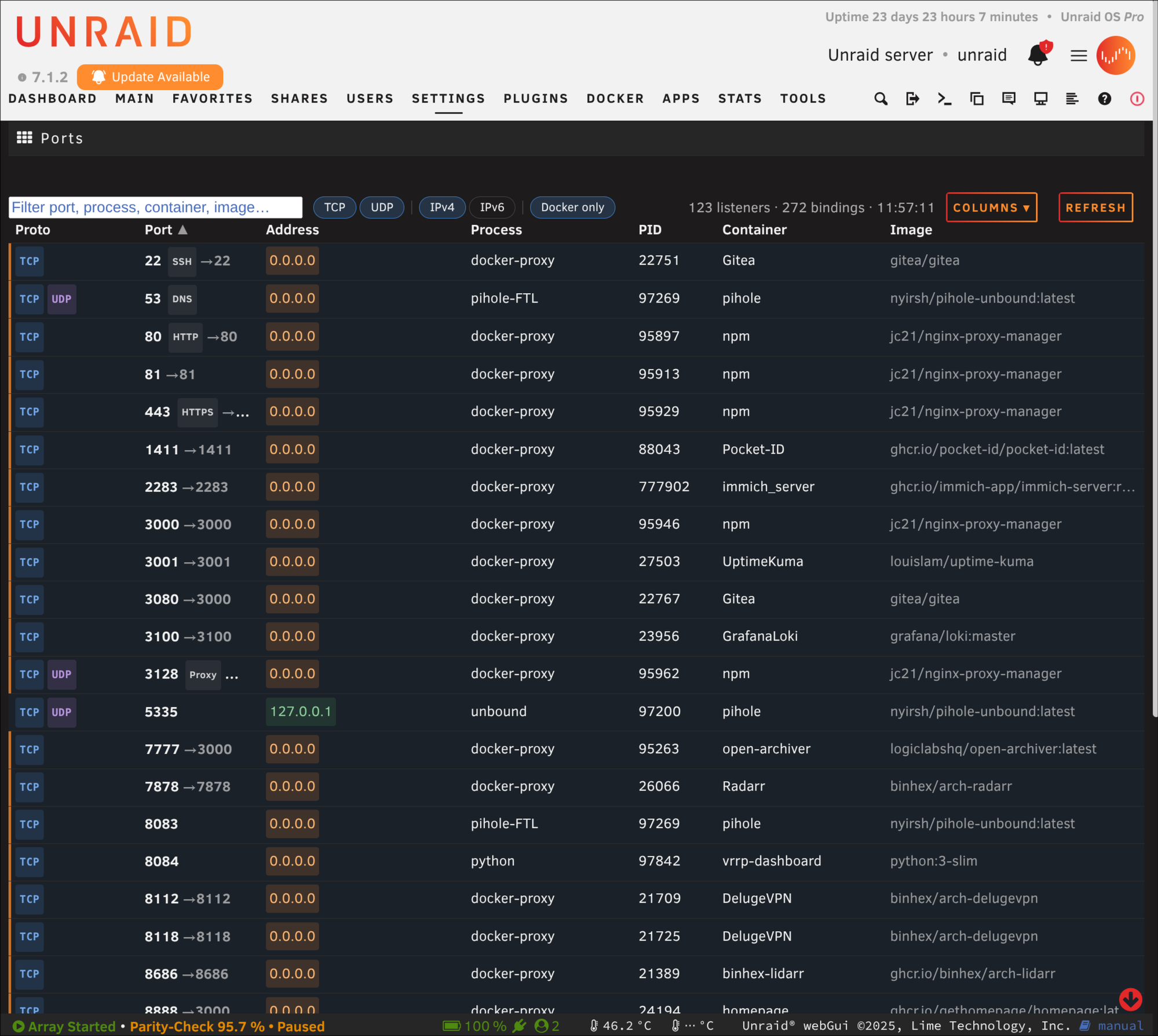Focus the filter port search field
The width and height of the screenshot is (1158, 1036).
coord(155,207)
